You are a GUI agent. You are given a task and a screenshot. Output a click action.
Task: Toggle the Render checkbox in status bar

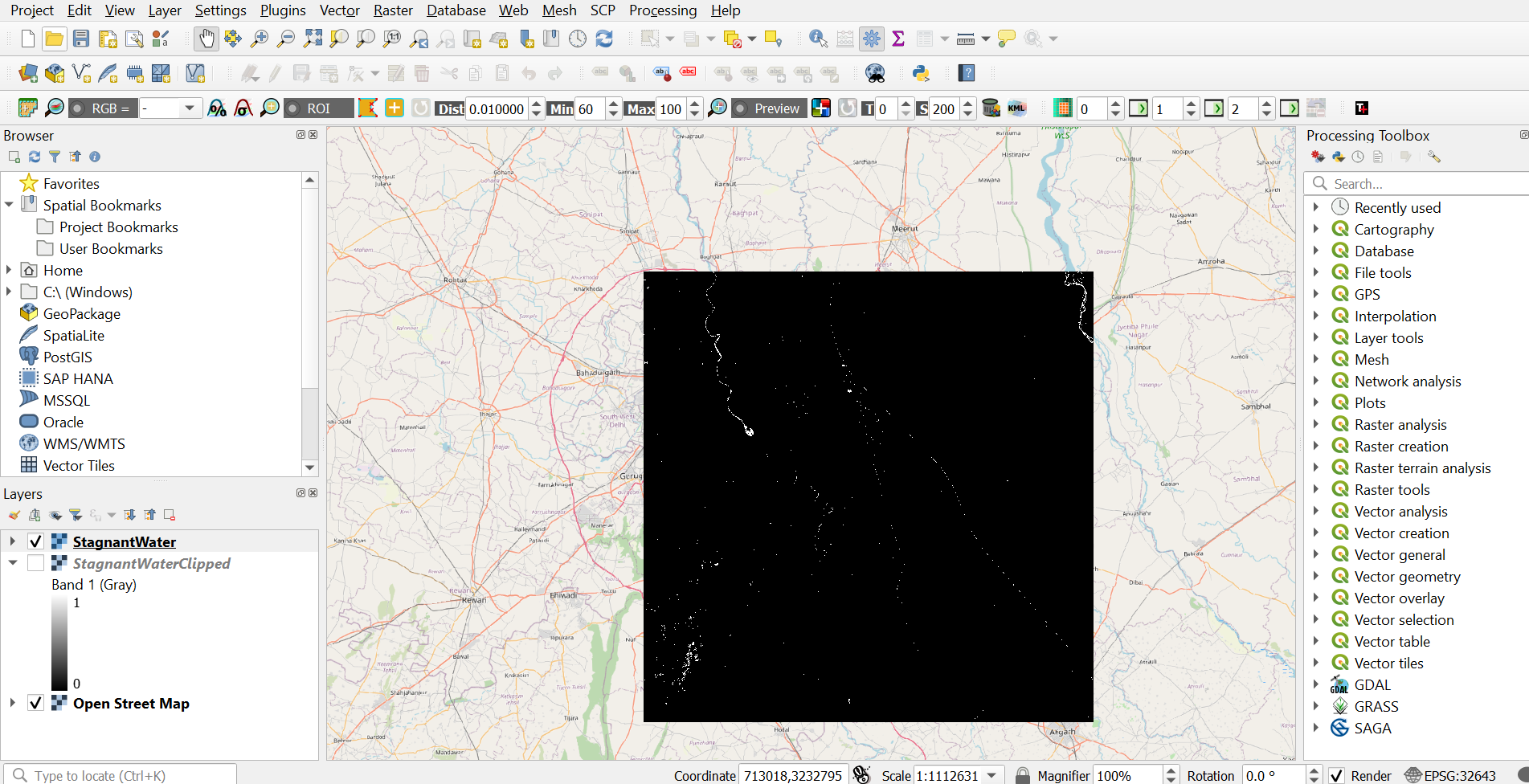pyautogui.click(x=1336, y=775)
